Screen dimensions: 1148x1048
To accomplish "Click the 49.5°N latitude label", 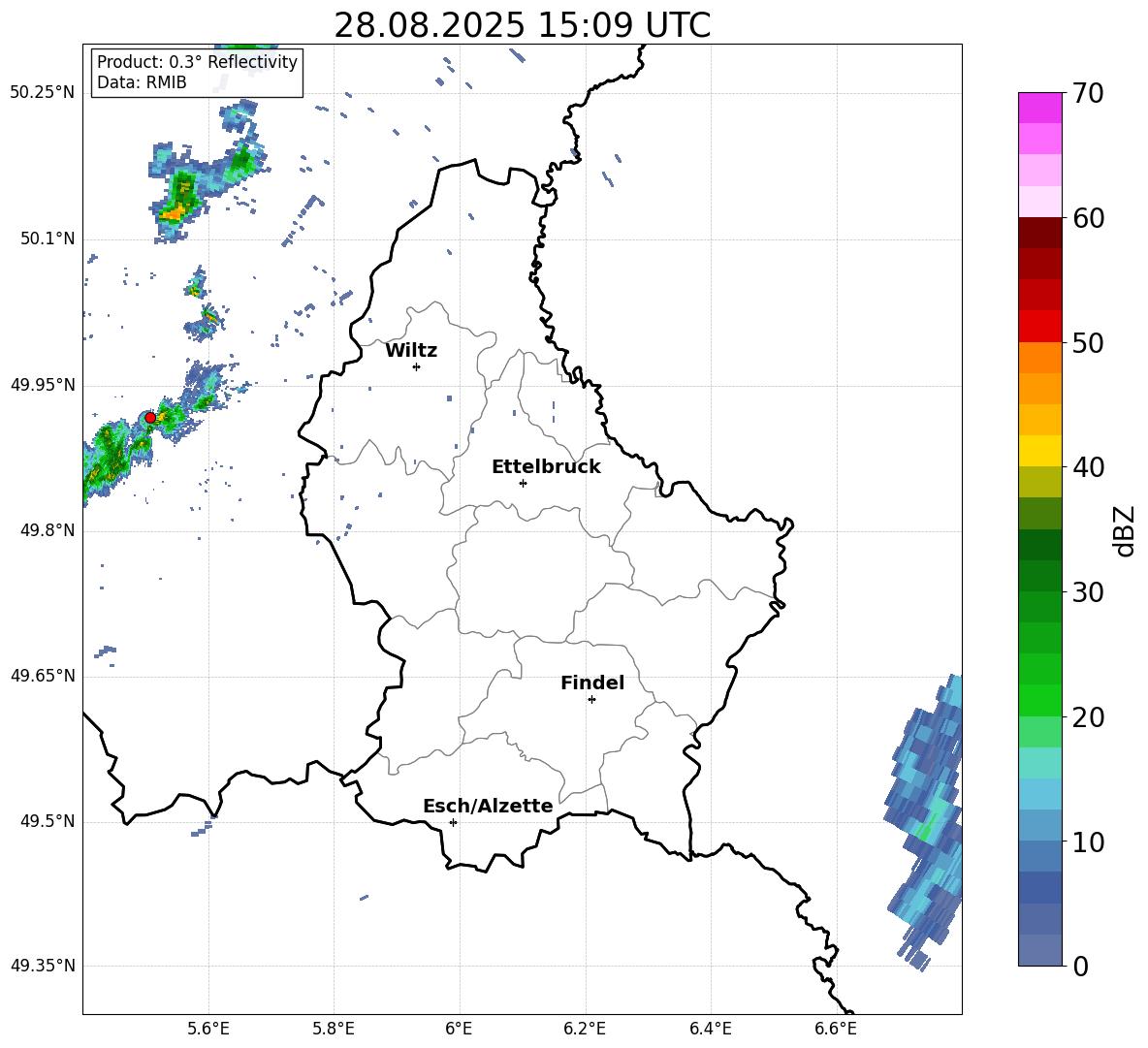I will [48, 821].
